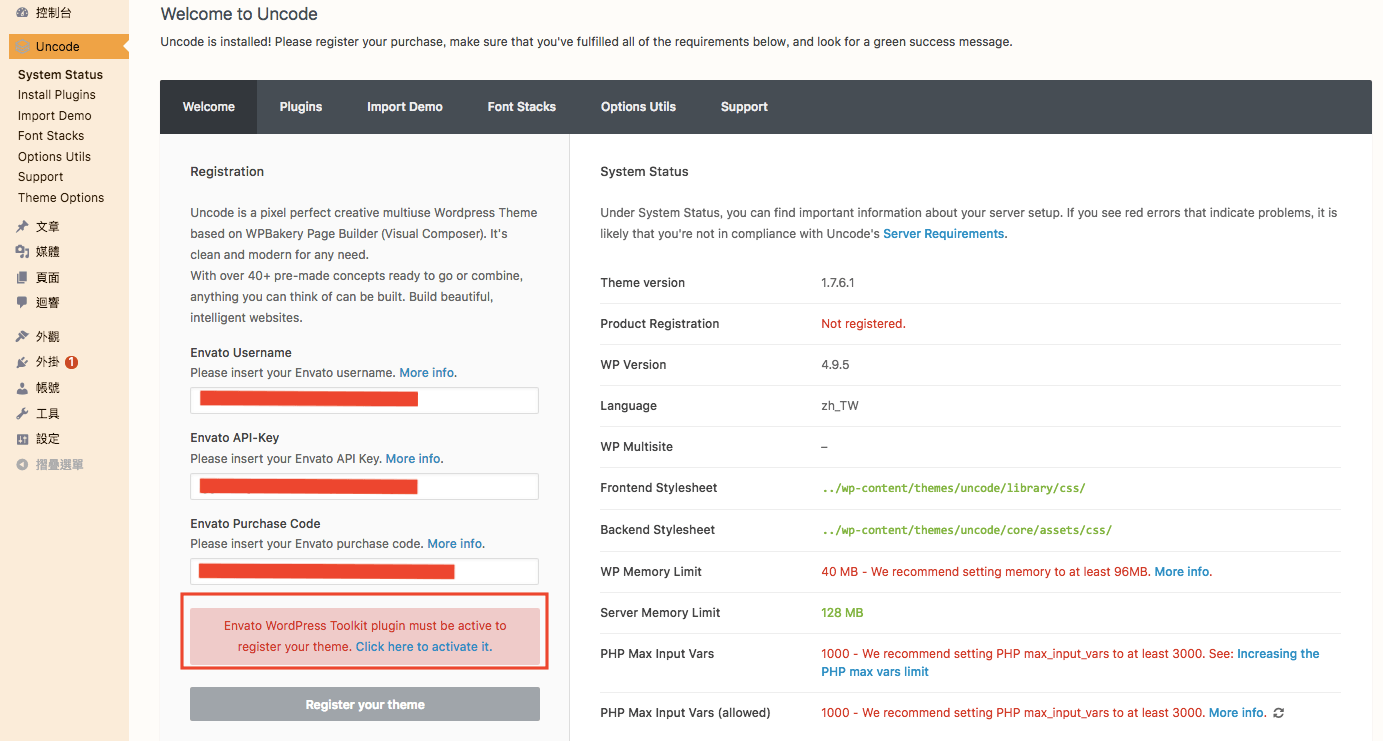Click the pages icon in sidebar
The width and height of the screenshot is (1383, 741).
[x=22, y=278]
